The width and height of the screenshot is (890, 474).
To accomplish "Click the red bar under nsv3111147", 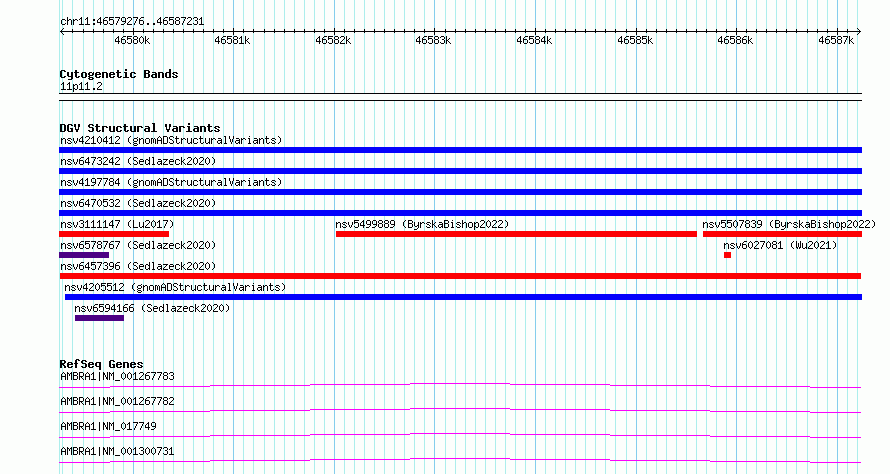I will [x=114, y=234].
